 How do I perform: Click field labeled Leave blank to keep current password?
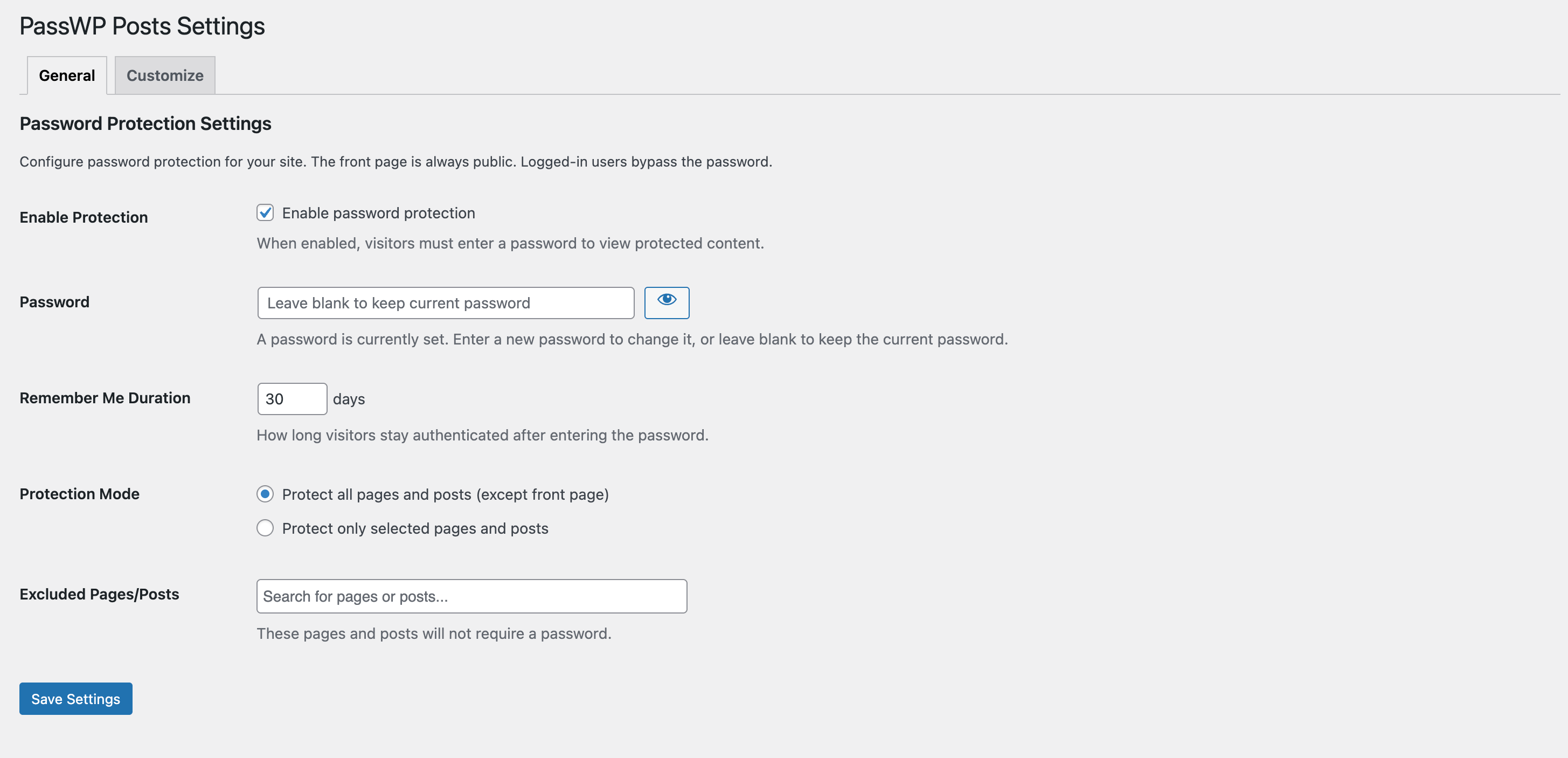(445, 302)
